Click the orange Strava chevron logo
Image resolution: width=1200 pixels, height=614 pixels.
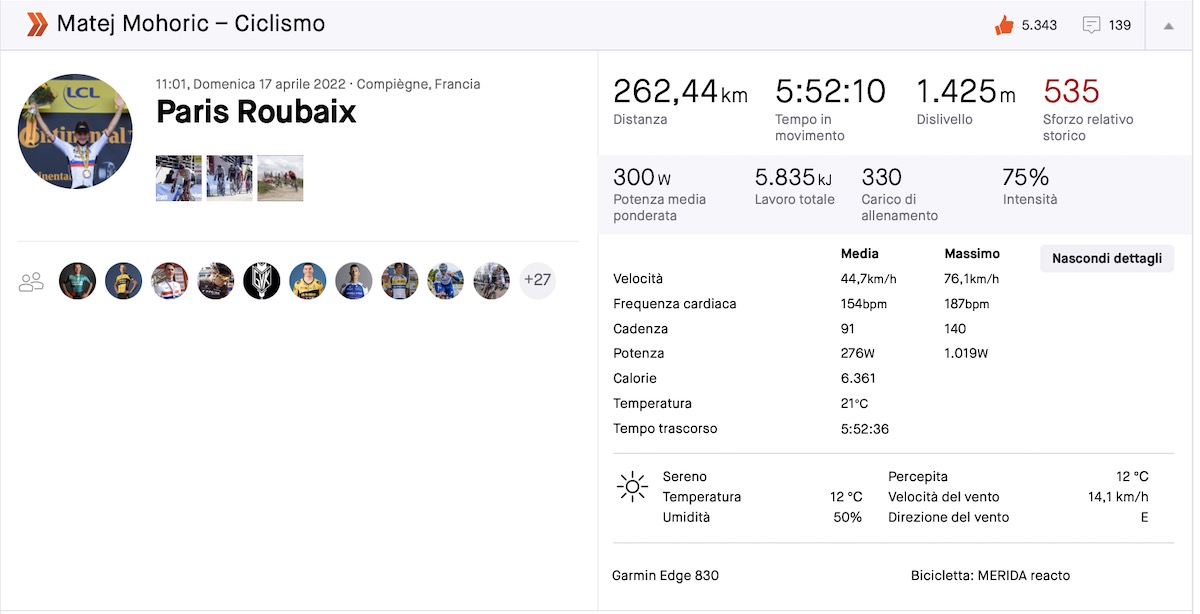click(x=36, y=24)
